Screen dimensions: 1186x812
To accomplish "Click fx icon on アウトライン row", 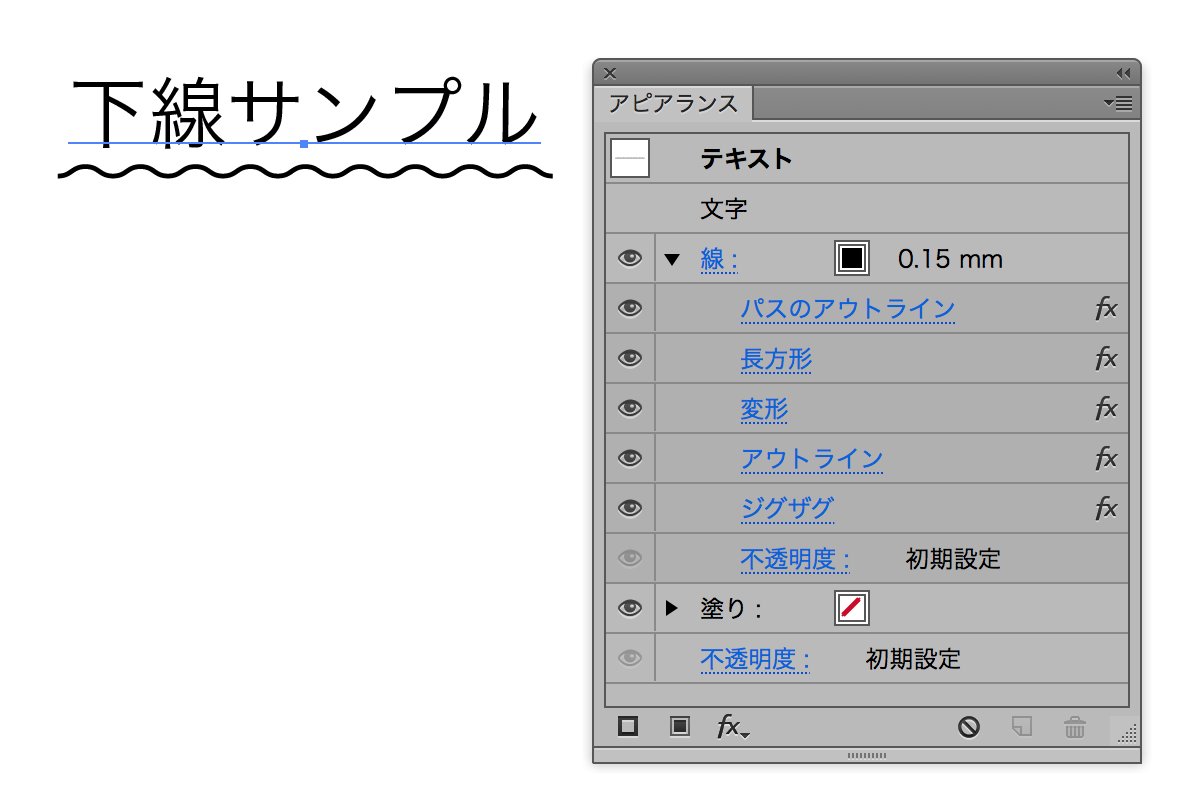I will (1106, 458).
